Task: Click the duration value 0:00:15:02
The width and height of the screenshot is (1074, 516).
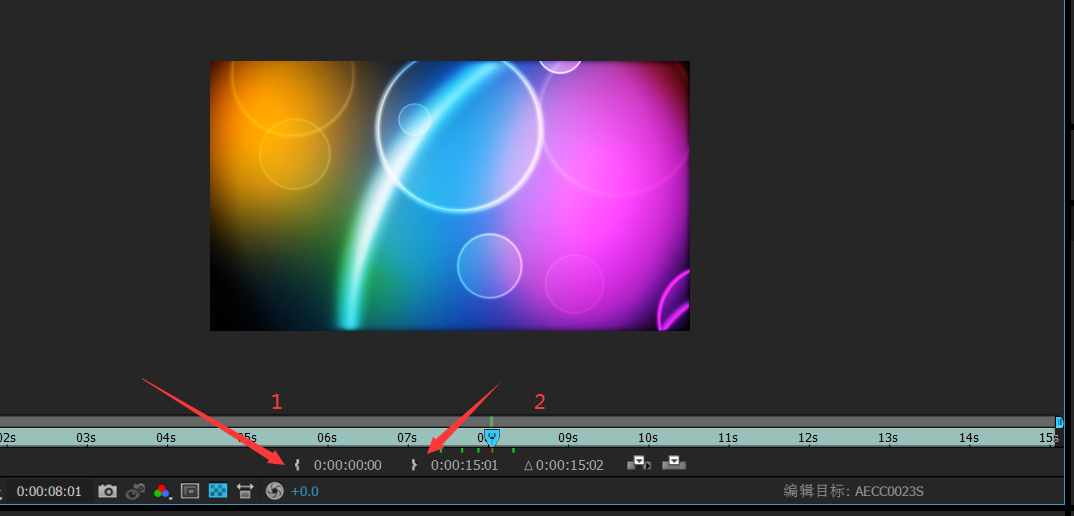Action: coord(569,465)
